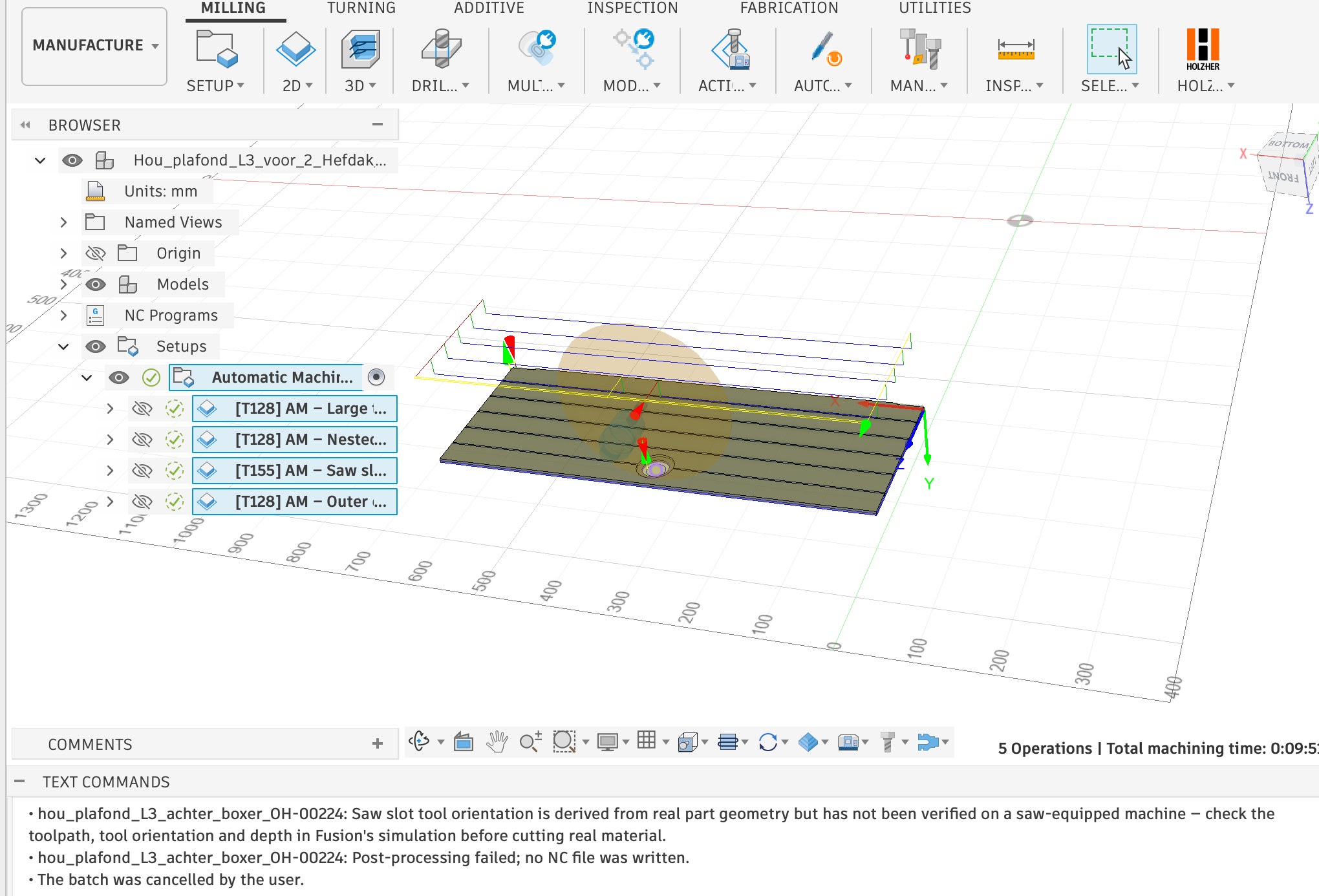
Task: Click the Setup new-setup icon
Action: coord(217,49)
